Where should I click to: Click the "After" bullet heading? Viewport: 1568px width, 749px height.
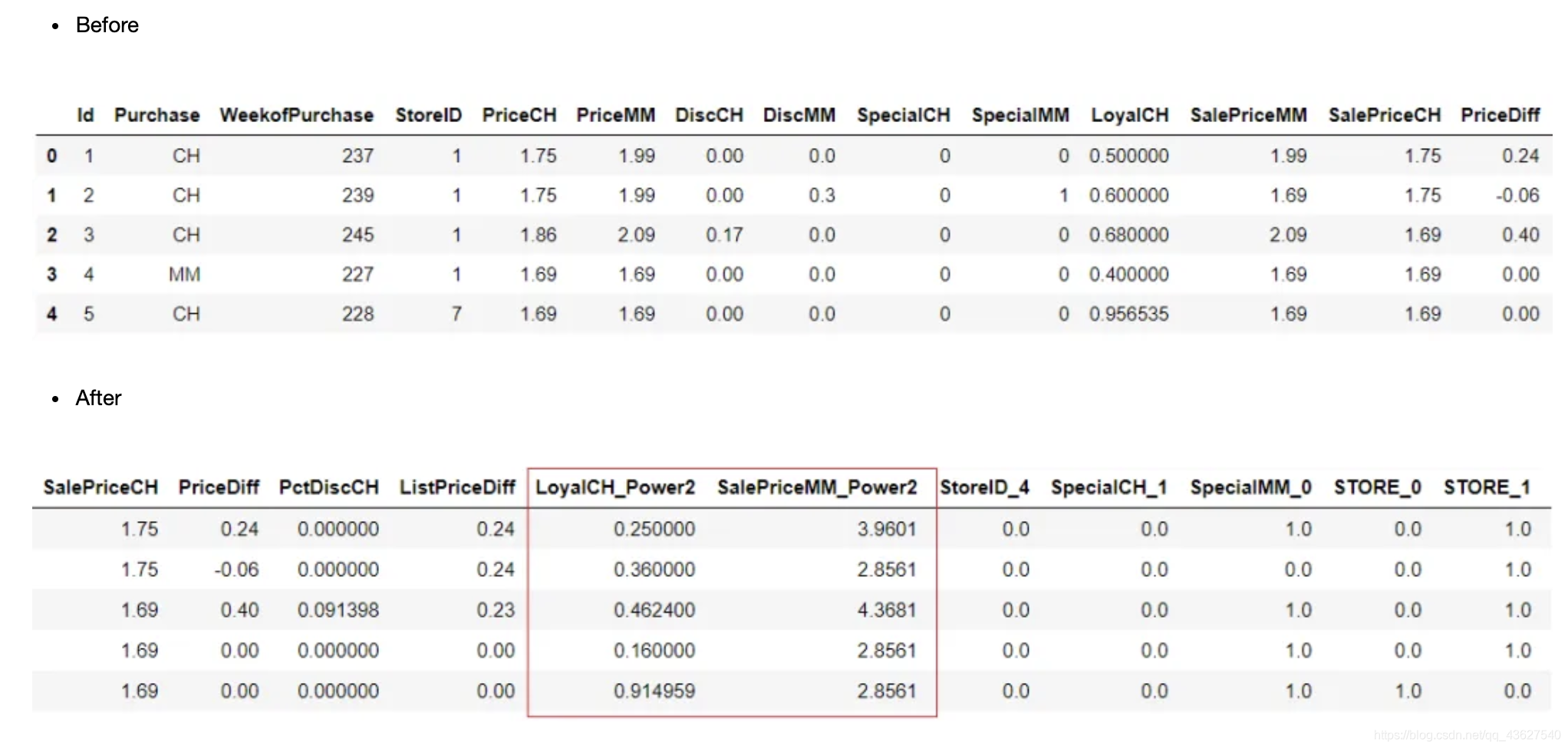tap(98, 398)
